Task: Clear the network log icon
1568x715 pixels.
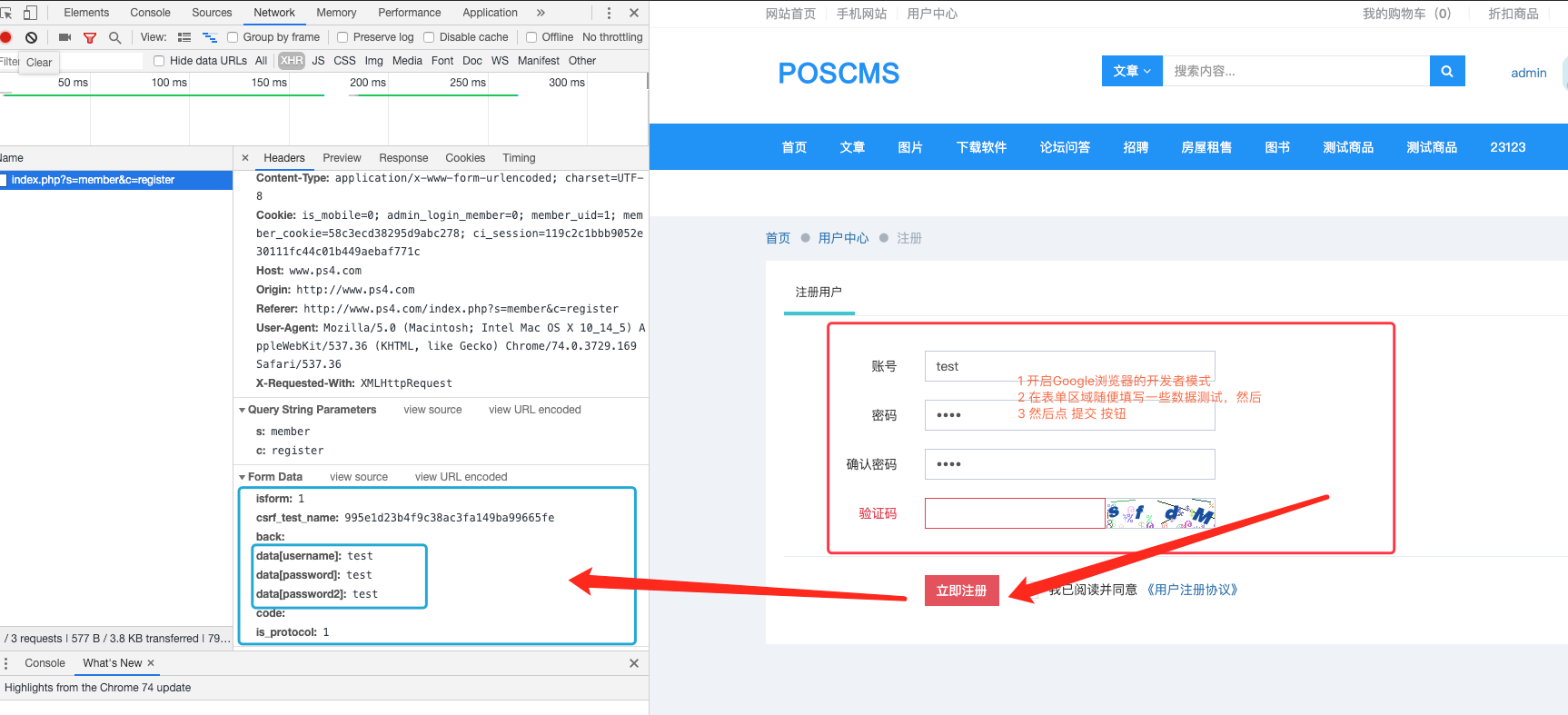Action: point(32,37)
